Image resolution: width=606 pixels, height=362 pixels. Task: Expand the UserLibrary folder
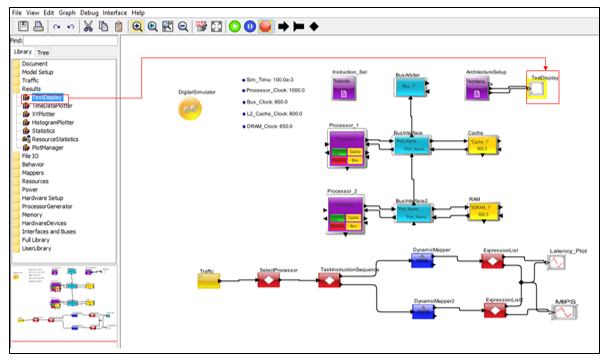(x=36, y=248)
